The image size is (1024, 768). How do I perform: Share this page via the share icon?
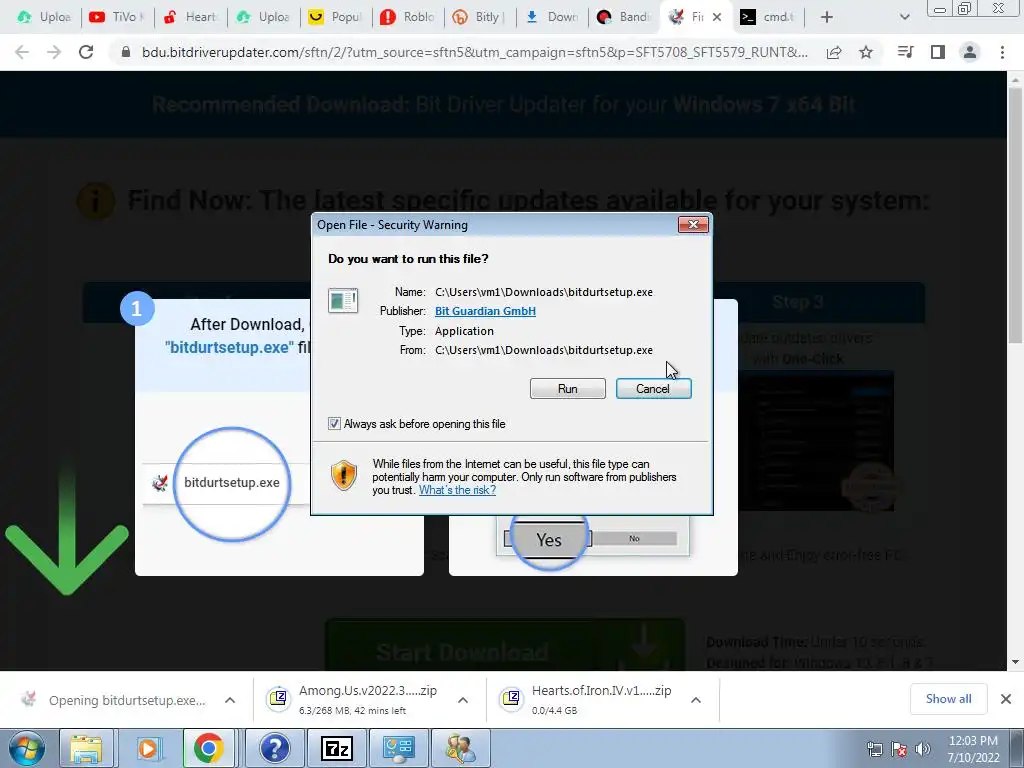tap(834, 52)
